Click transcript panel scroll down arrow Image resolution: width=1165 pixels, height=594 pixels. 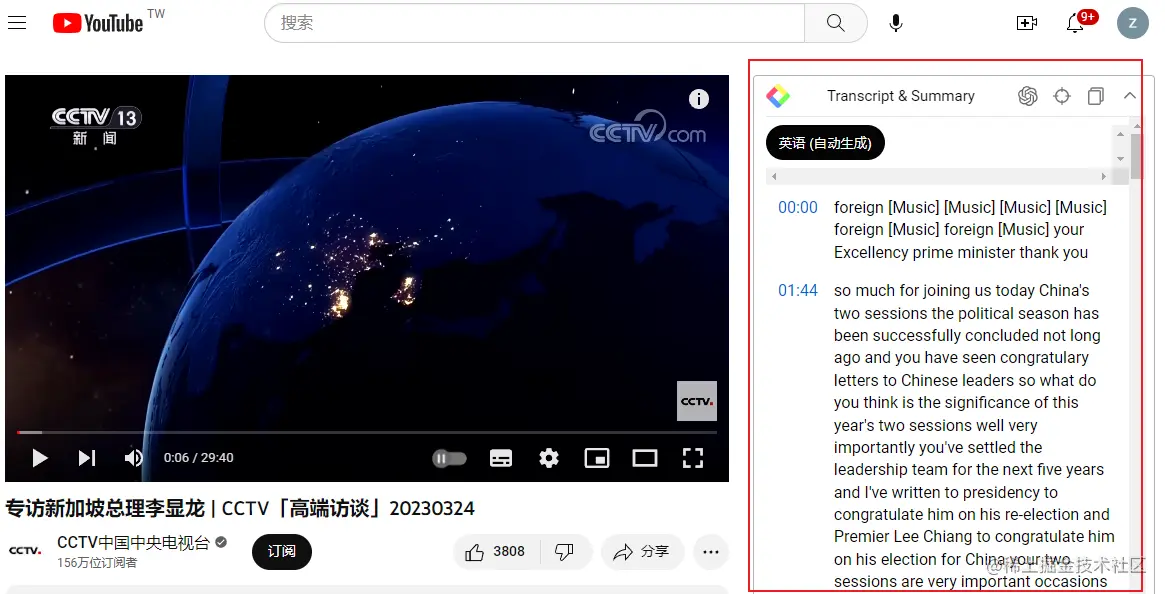(1120, 158)
